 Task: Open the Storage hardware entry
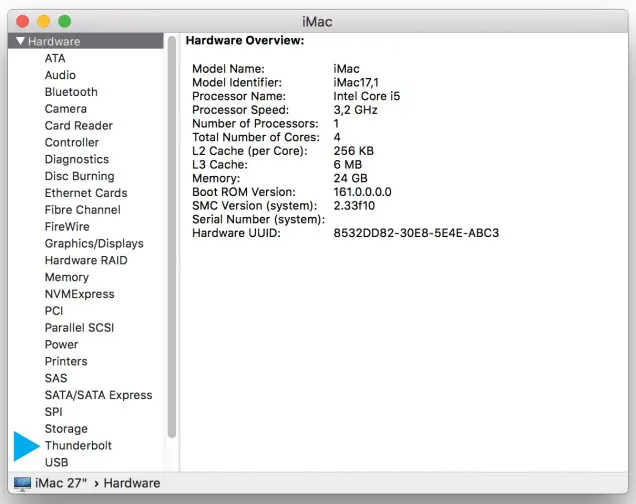tap(66, 428)
